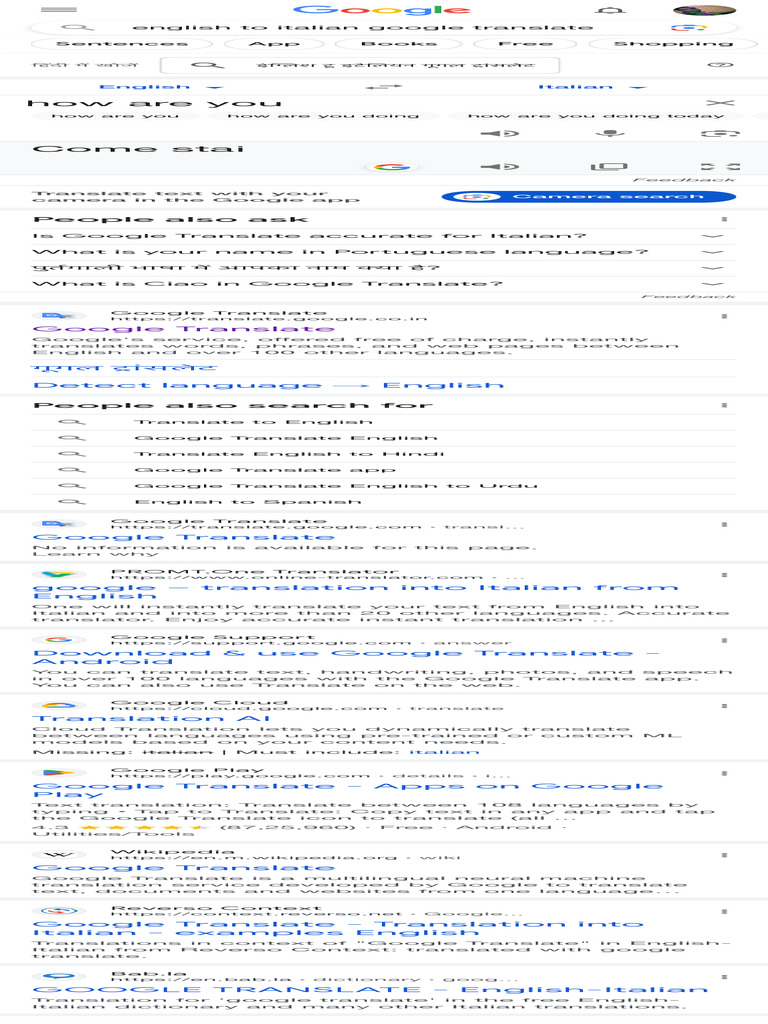The width and height of the screenshot is (768, 1024).
Task: Open options dots for PROMT.One Translator result
Action: tap(724, 575)
